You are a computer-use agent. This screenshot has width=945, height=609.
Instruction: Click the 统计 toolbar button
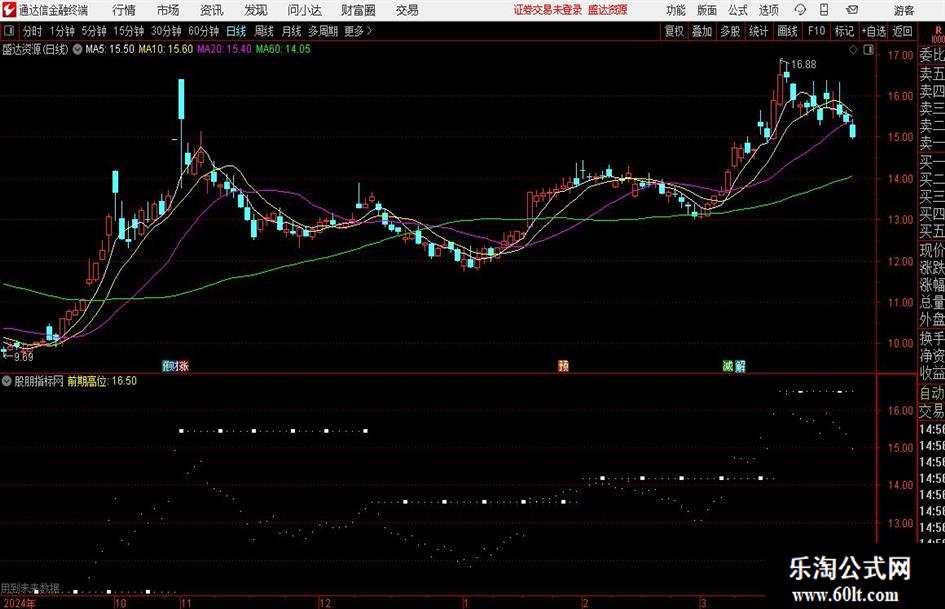point(759,31)
